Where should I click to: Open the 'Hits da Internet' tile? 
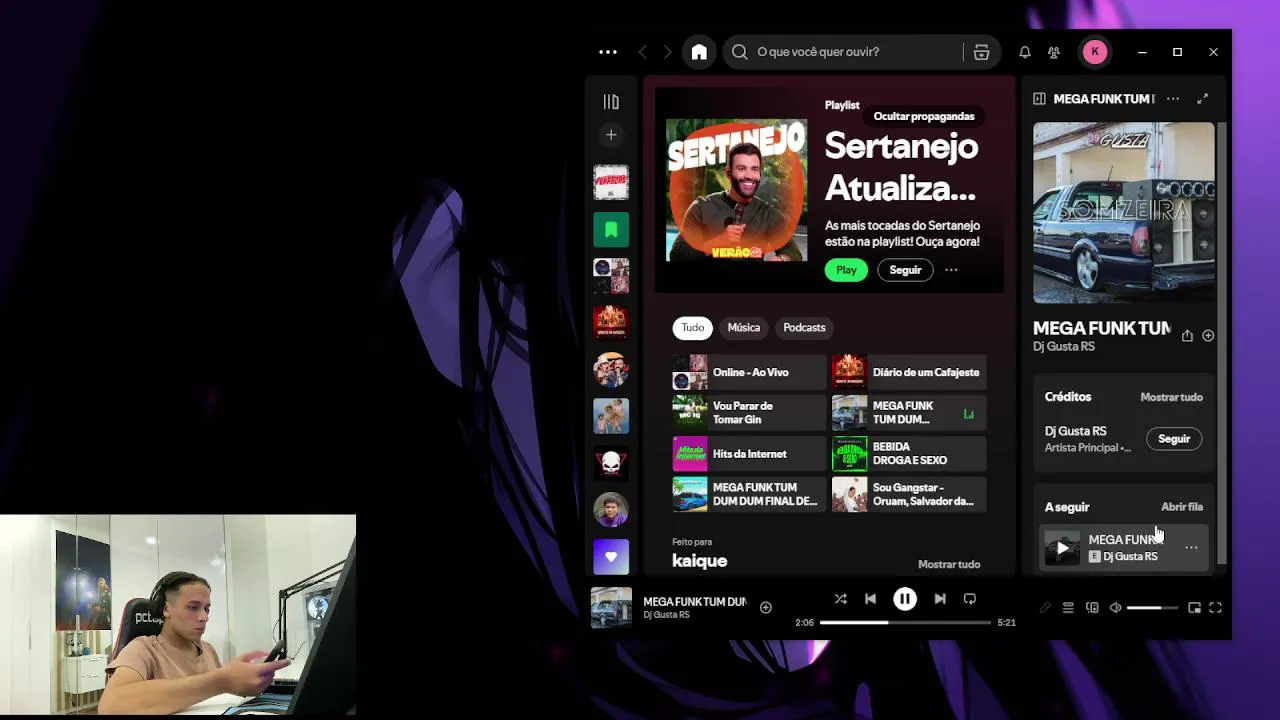click(x=749, y=454)
